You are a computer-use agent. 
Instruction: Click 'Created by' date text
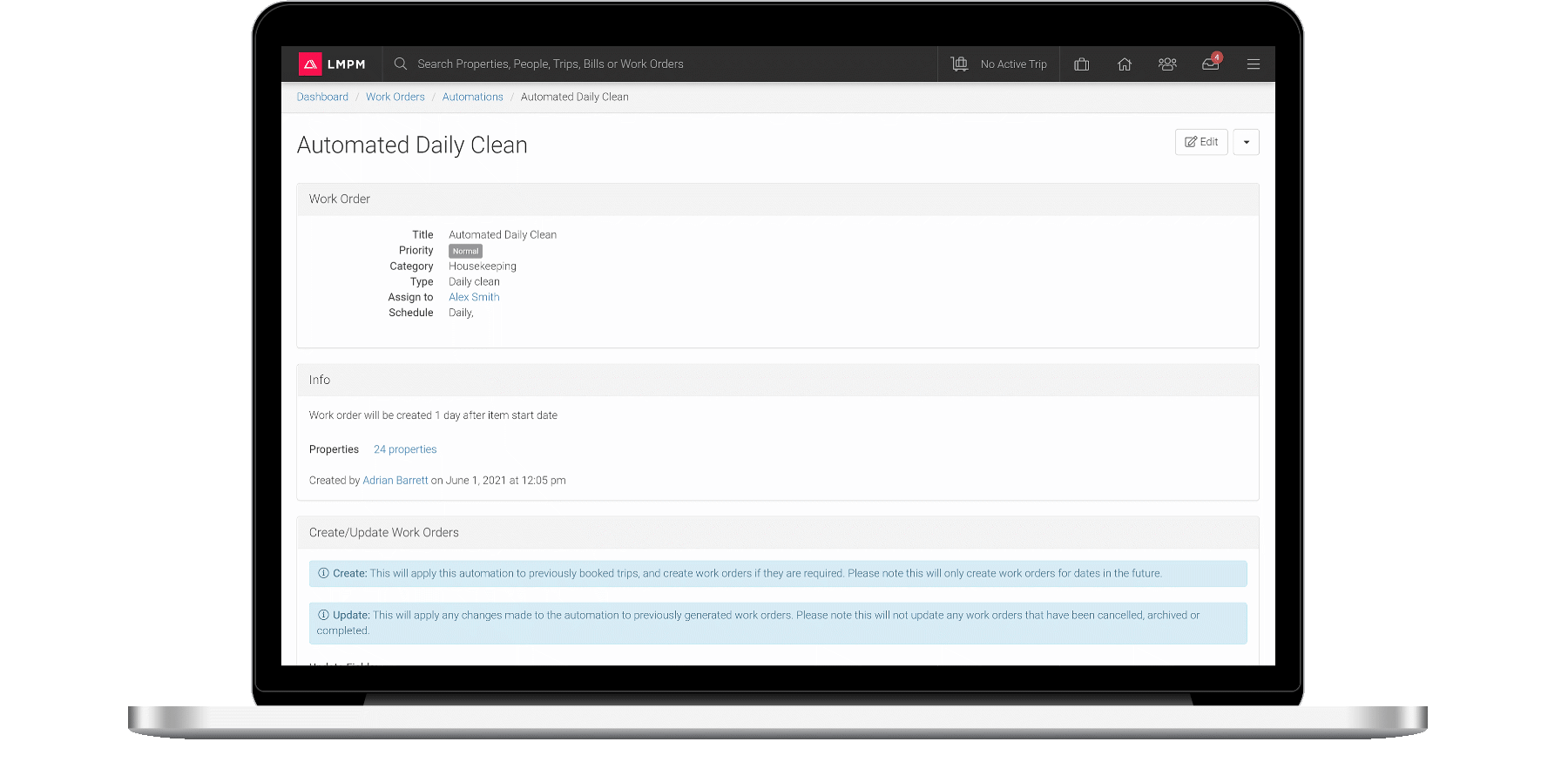437,481
